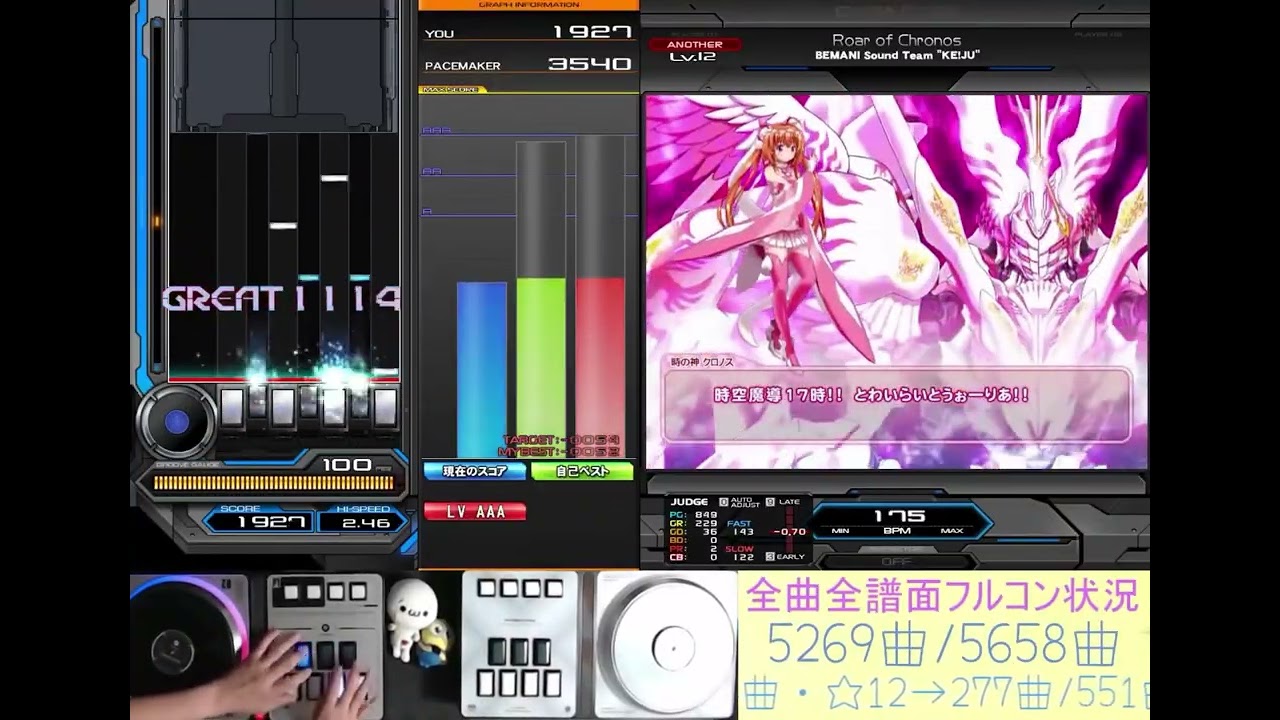Click the BEMANI Sound Team "KE!JU" artist
The width and height of the screenshot is (1280, 720).
click(897, 56)
